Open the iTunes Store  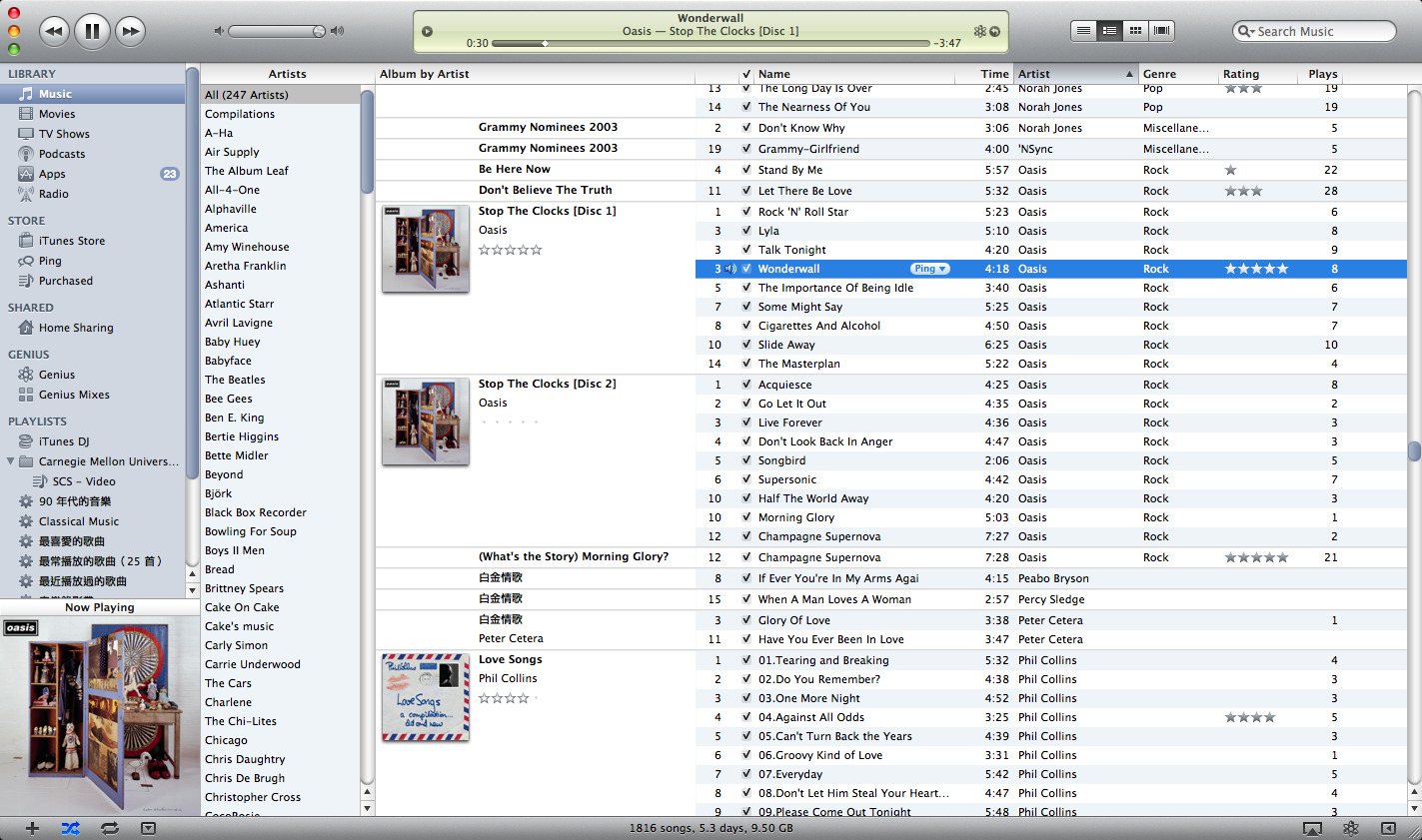coord(72,241)
